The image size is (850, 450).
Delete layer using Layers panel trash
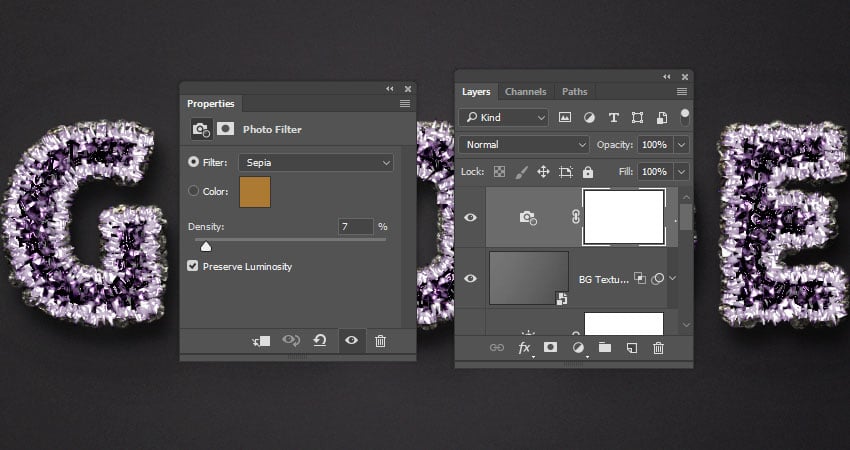[x=658, y=348]
